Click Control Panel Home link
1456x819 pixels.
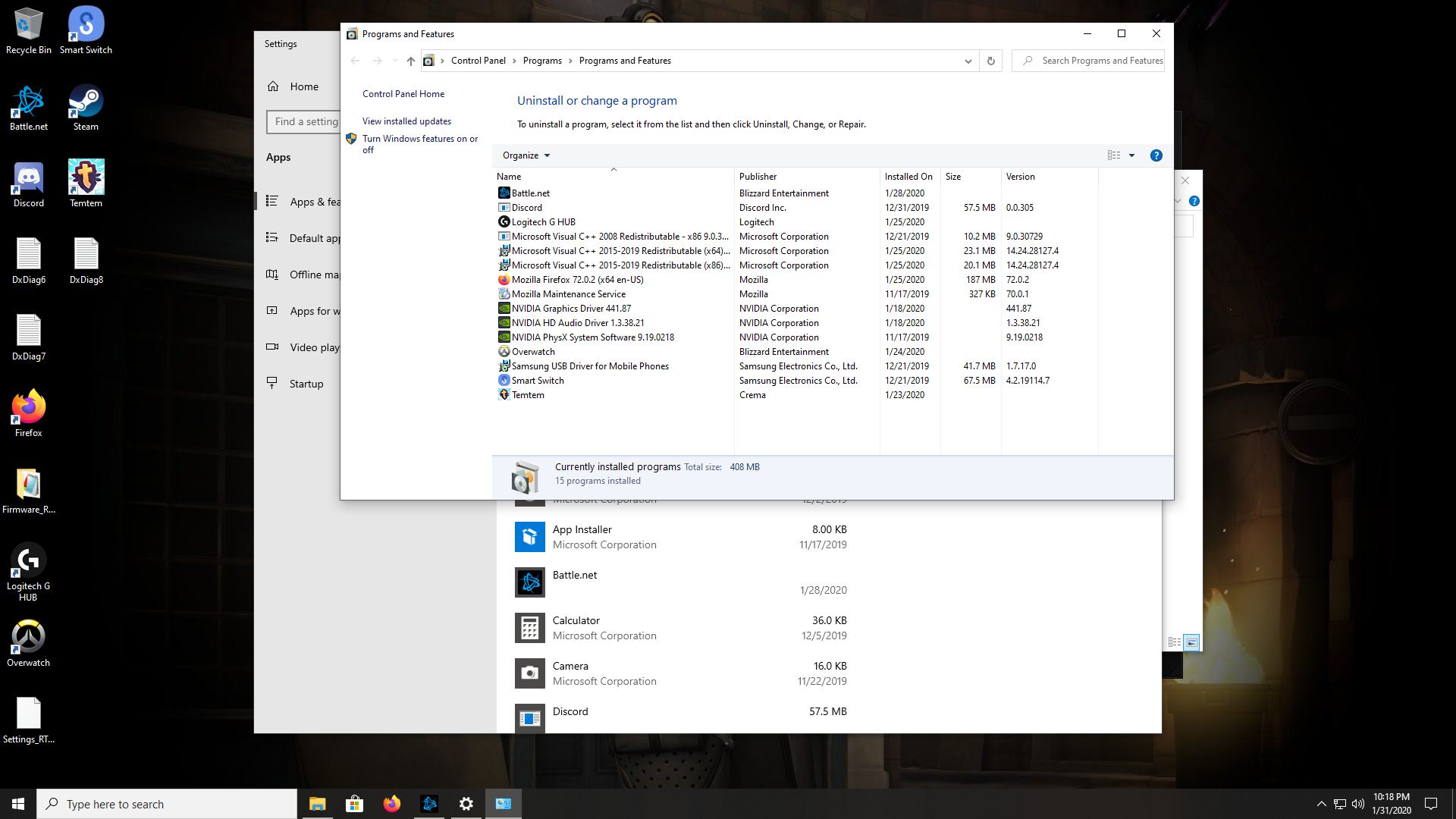pyautogui.click(x=403, y=93)
